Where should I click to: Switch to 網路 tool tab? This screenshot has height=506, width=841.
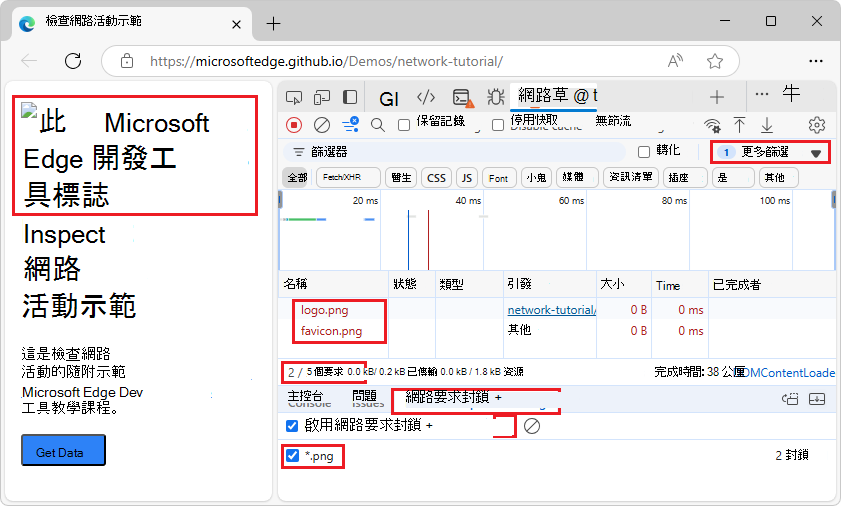(x=553, y=96)
